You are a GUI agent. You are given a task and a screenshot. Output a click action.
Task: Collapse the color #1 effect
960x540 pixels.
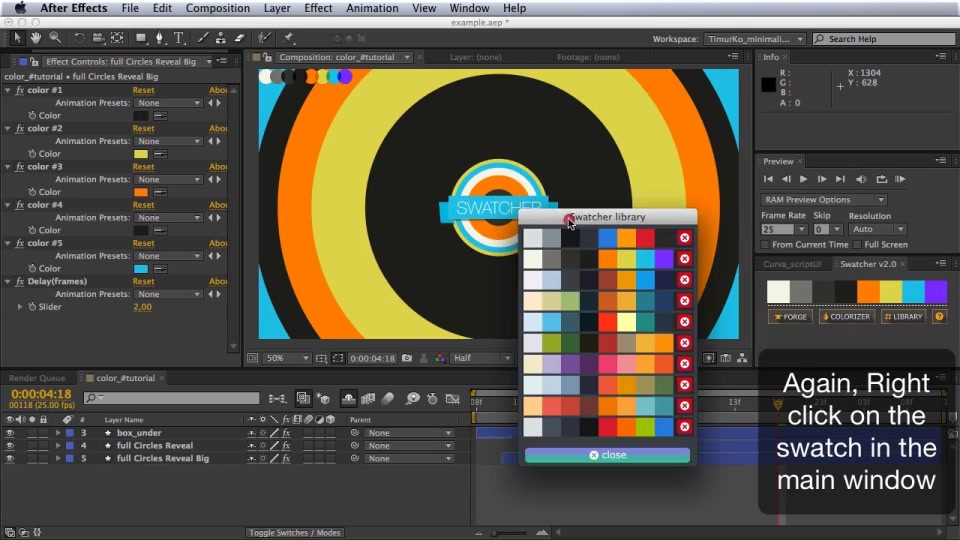pyautogui.click(x=7, y=90)
